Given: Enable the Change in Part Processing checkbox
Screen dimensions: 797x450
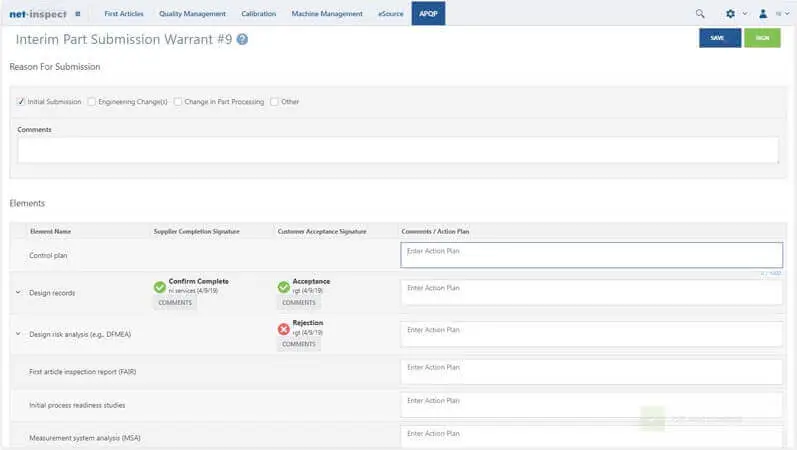Looking at the screenshot, I should (178, 102).
